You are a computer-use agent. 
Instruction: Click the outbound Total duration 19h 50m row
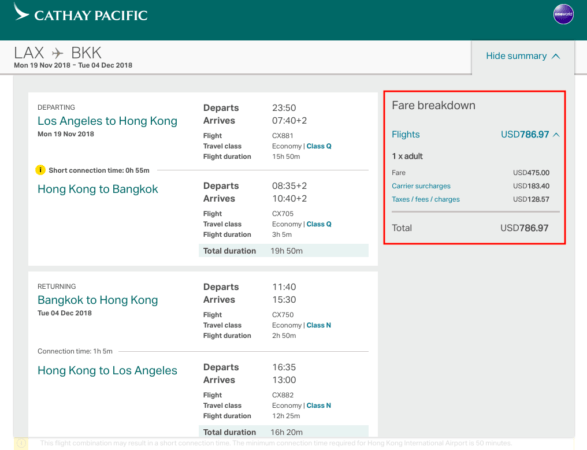[283, 251]
